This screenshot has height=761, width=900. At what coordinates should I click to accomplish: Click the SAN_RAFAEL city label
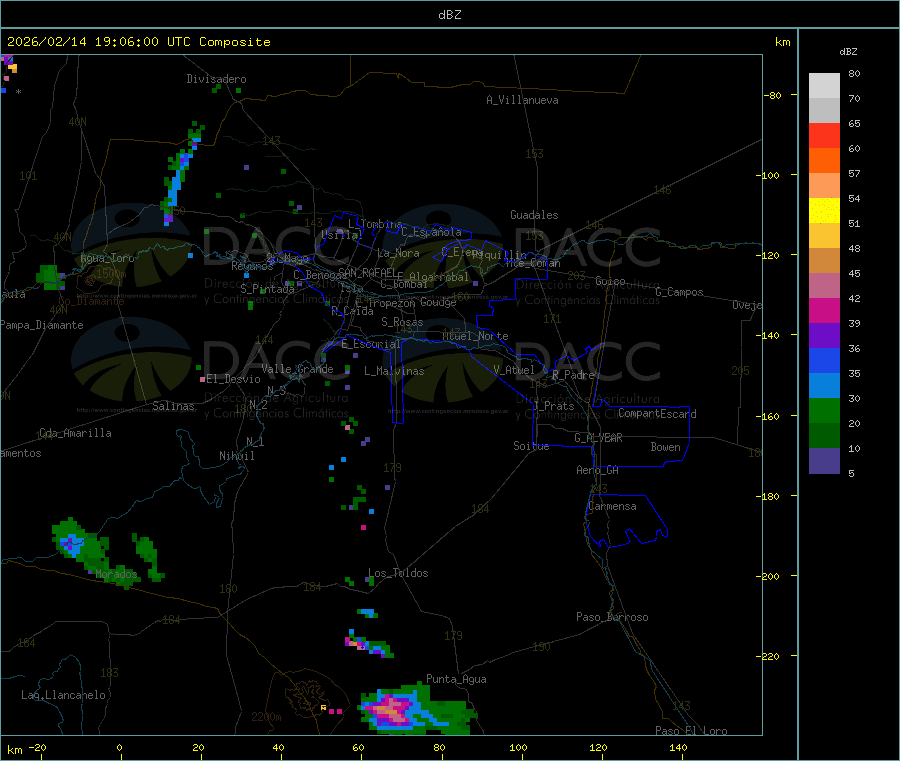click(x=367, y=272)
